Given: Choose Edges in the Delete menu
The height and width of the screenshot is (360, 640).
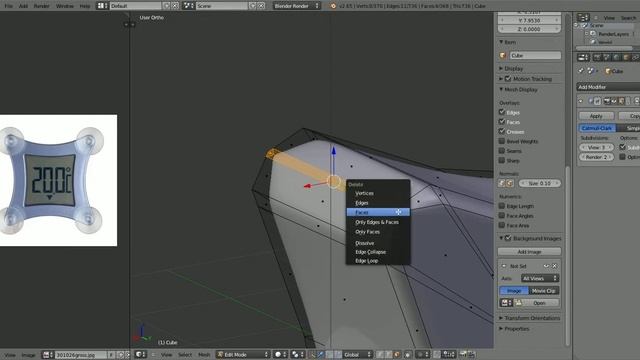Looking at the screenshot, I should pos(378,203).
